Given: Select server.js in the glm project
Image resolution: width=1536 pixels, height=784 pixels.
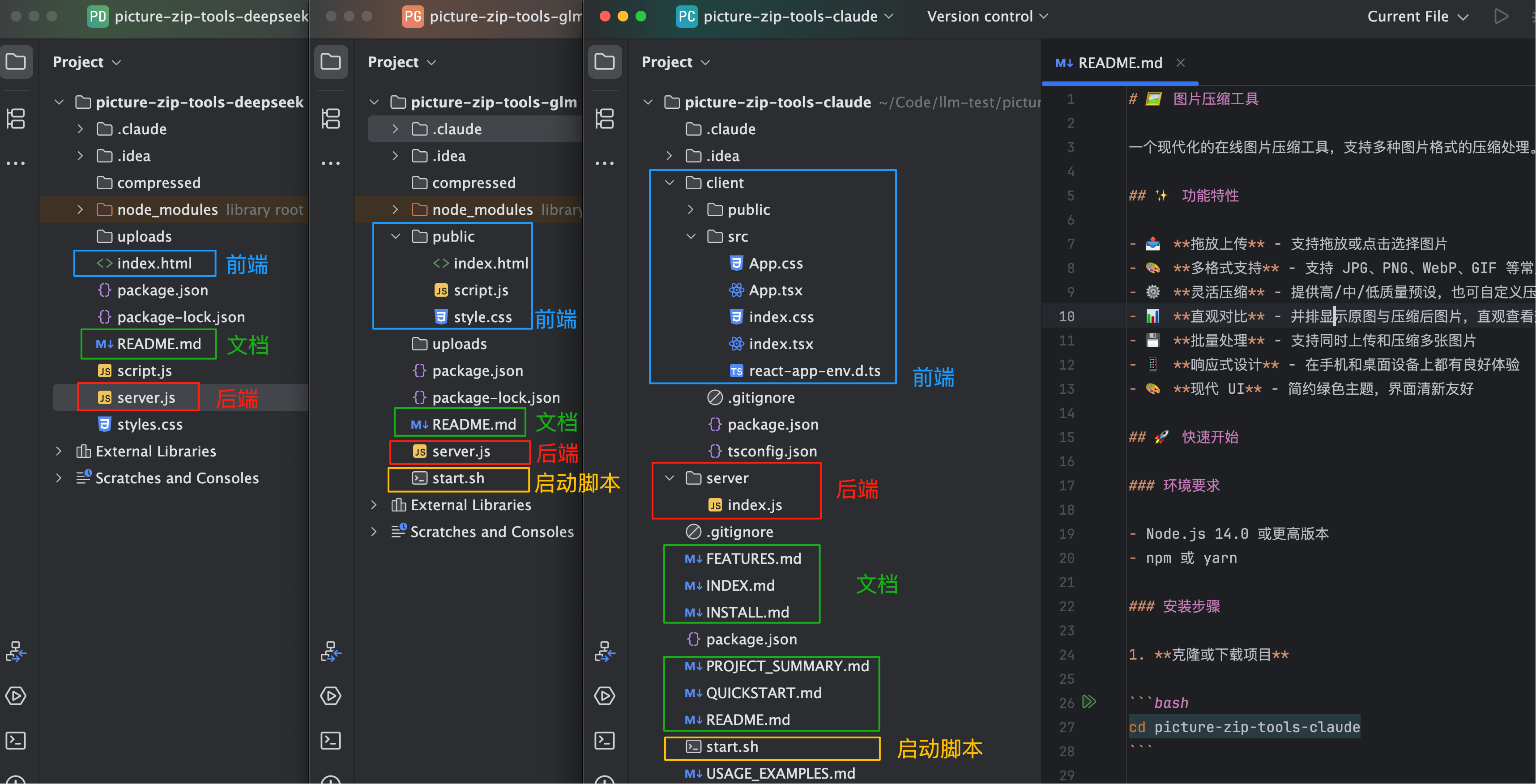Looking at the screenshot, I should click(461, 452).
